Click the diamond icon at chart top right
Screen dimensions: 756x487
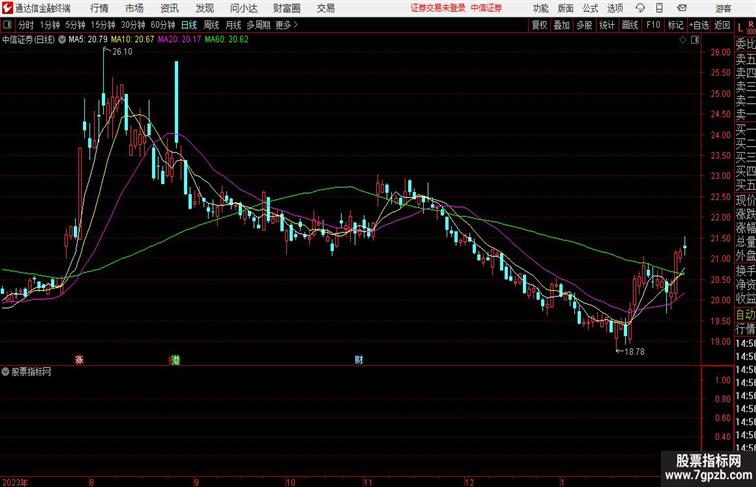pos(683,40)
